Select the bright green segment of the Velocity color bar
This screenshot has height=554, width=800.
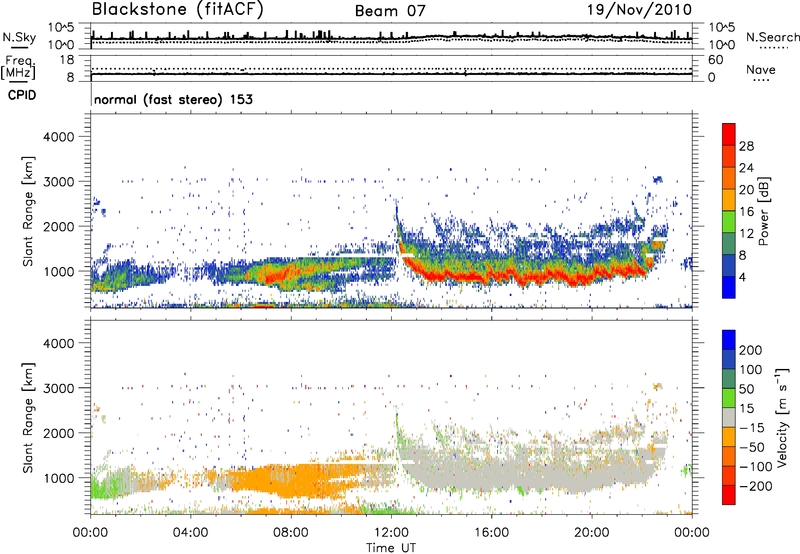tap(729, 398)
